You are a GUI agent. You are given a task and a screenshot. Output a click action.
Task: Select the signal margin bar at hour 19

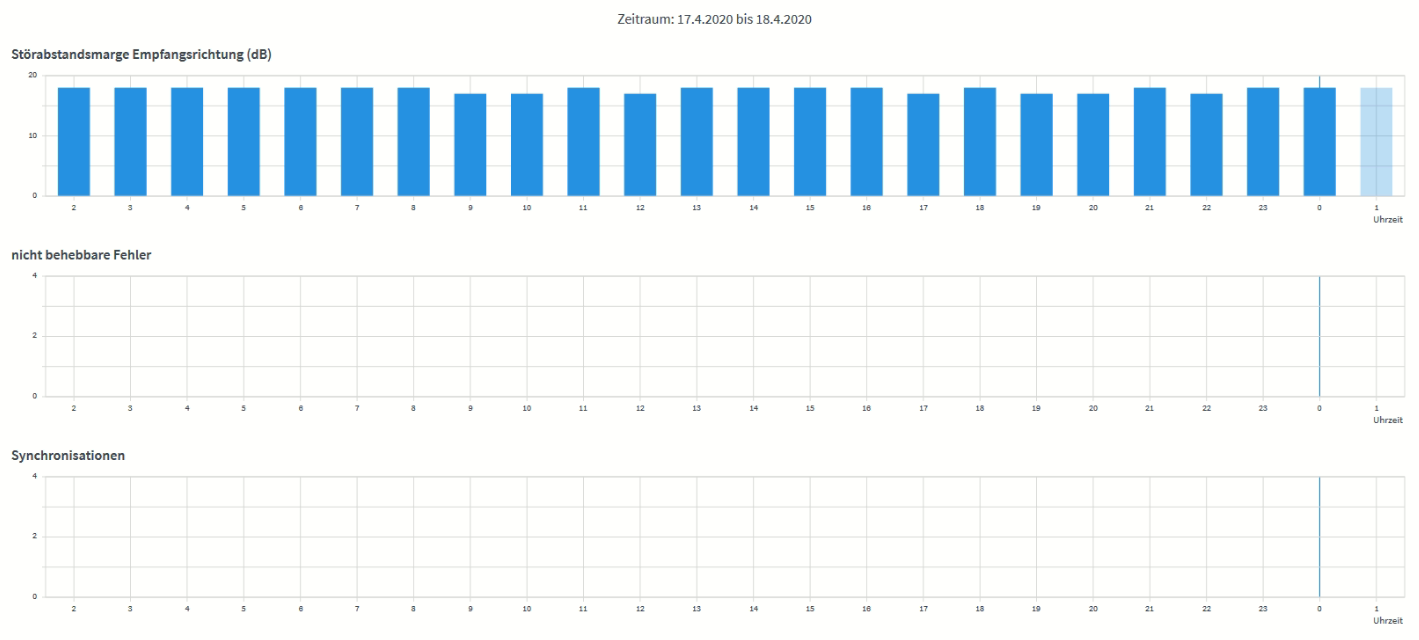(1037, 144)
